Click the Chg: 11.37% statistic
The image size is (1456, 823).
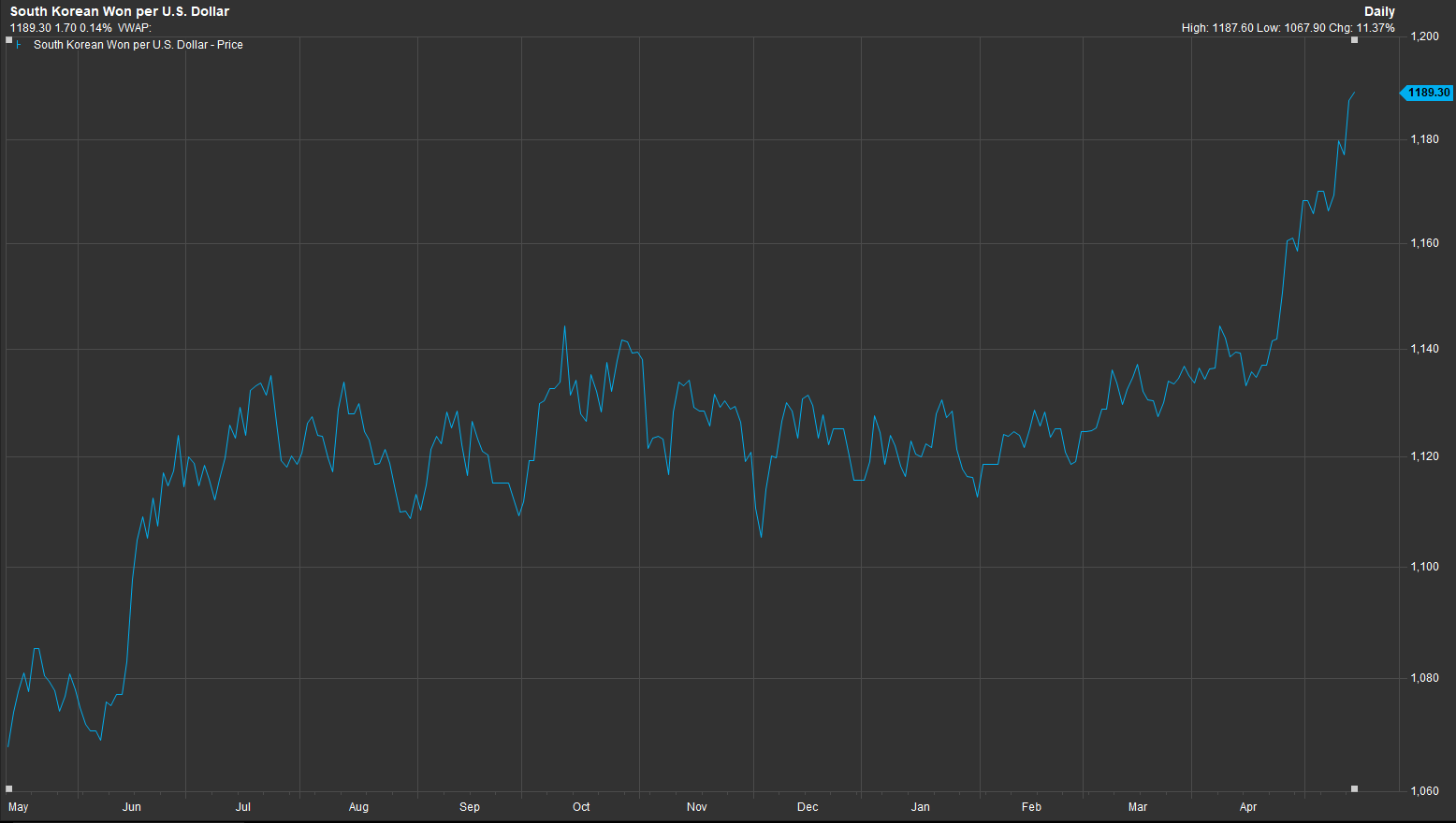pos(1361,27)
